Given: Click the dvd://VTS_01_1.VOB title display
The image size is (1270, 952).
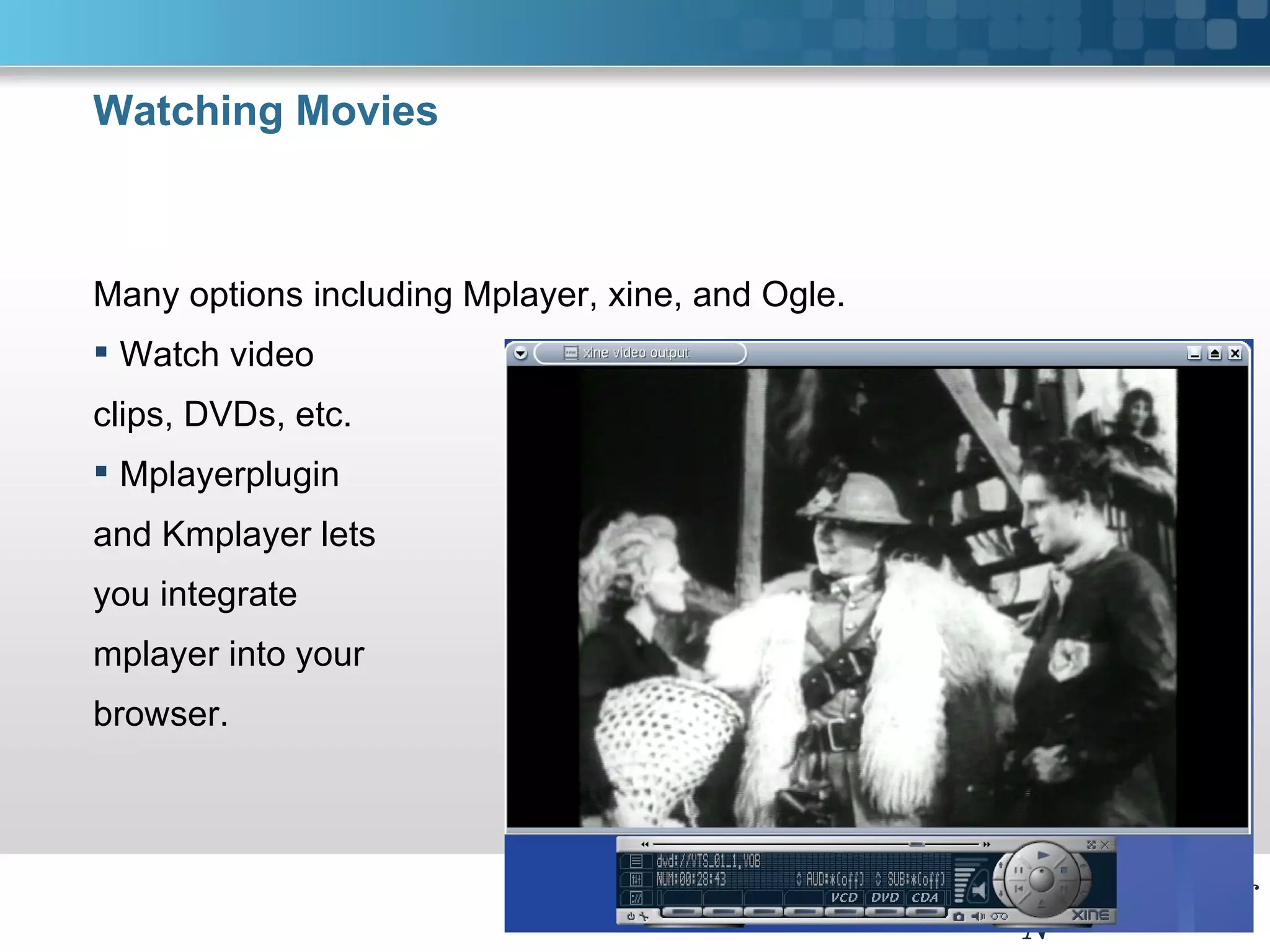Looking at the screenshot, I should [708, 861].
